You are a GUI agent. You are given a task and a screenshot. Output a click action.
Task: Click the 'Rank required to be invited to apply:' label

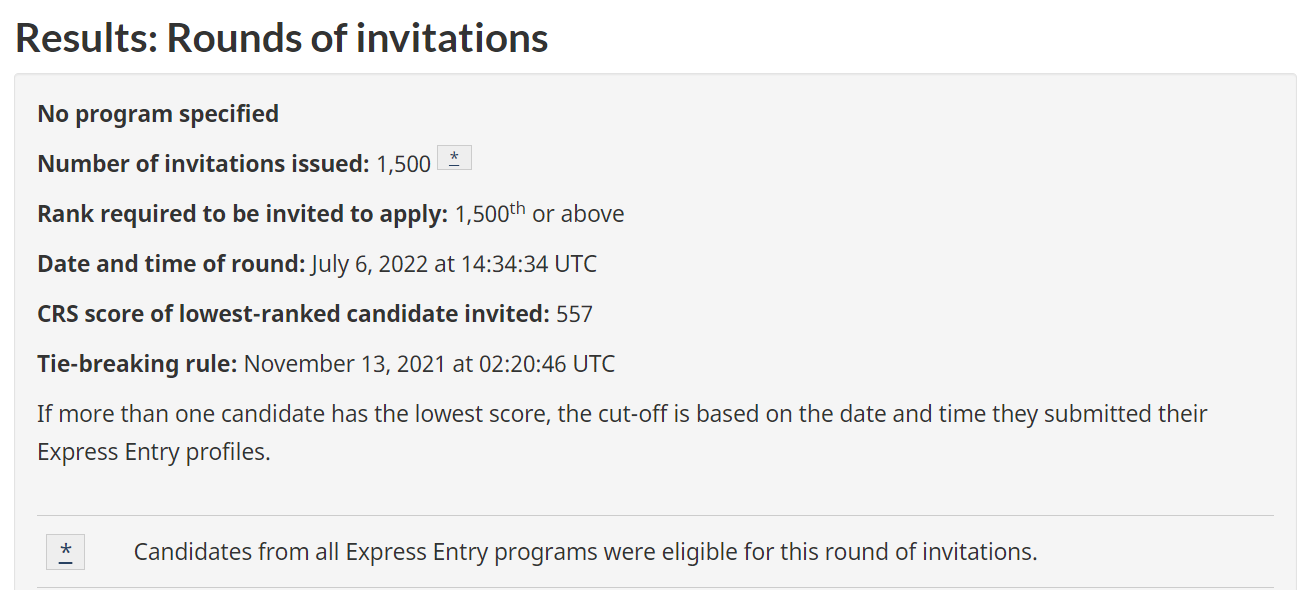(242, 214)
